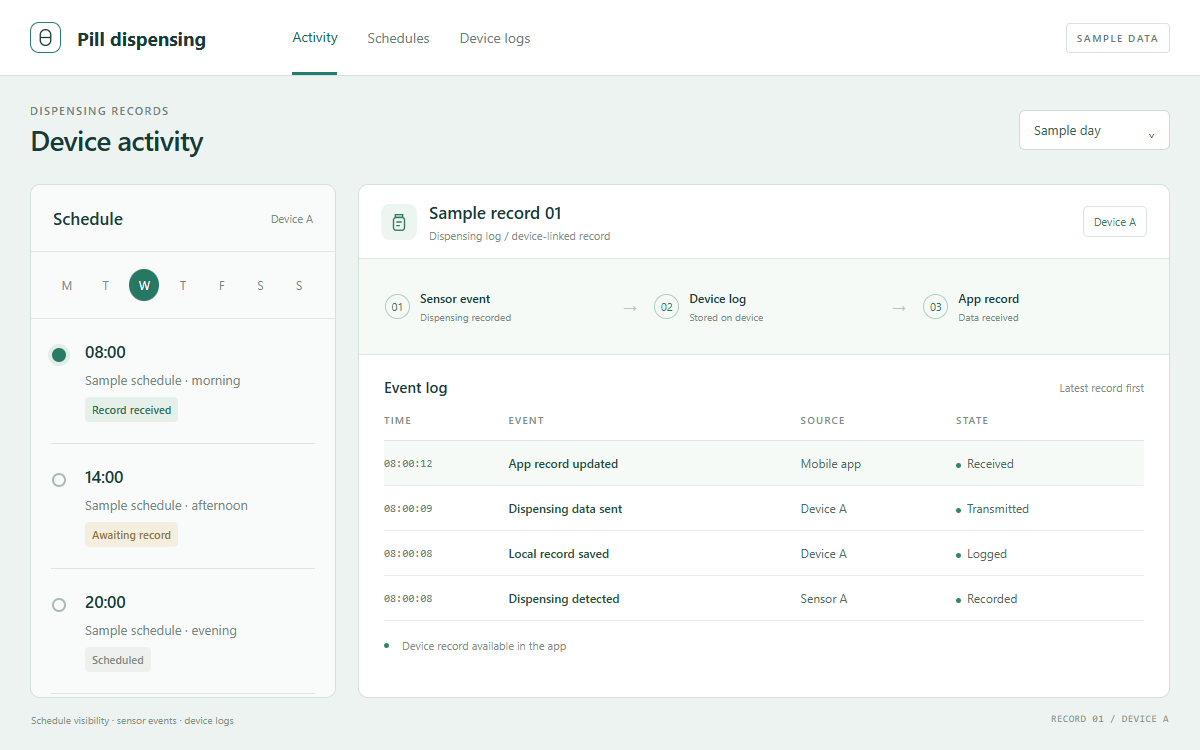Click step circle 02 for Device log

[667, 307]
